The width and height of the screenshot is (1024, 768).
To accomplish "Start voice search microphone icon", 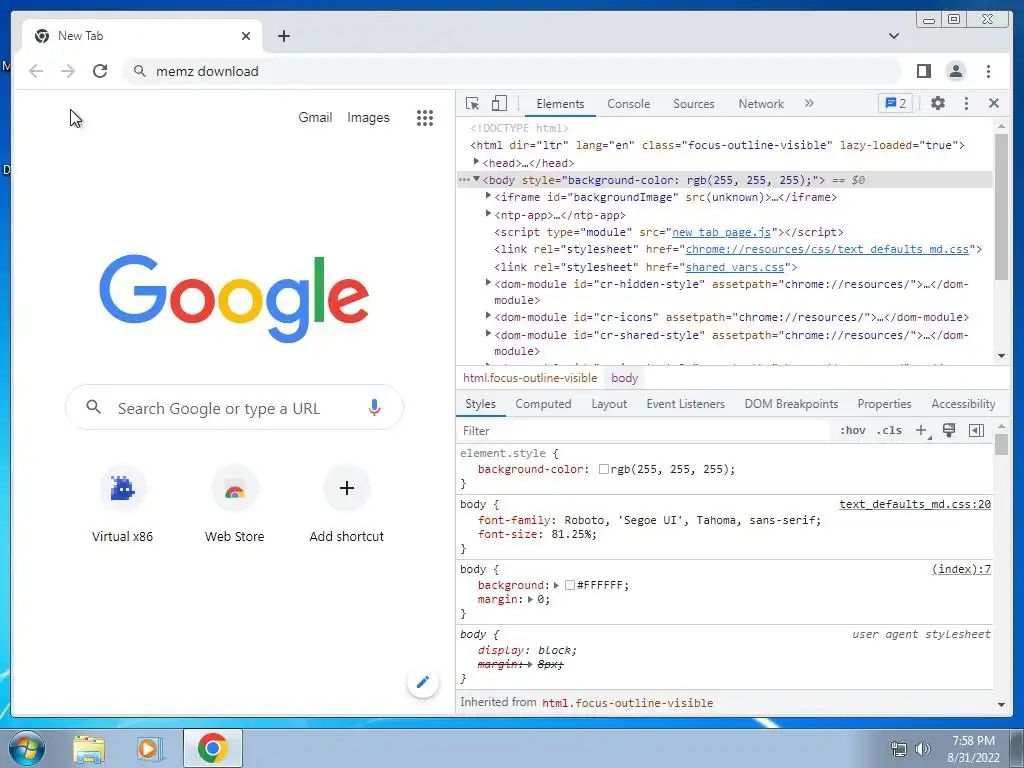I will pos(374,408).
